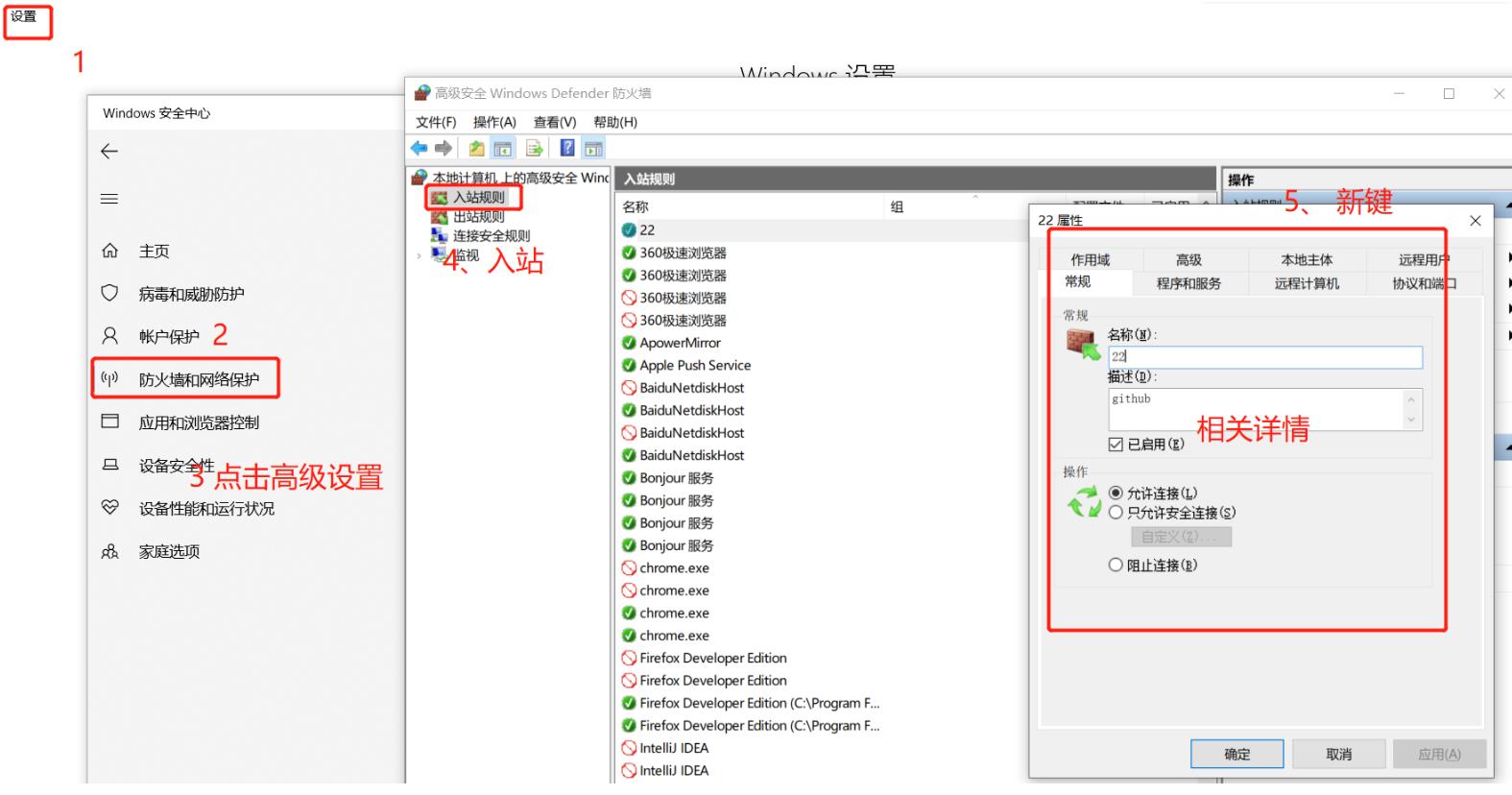Click the firewall icon in the window title bar
This screenshot has height=795, width=1512.
click(421, 93)
